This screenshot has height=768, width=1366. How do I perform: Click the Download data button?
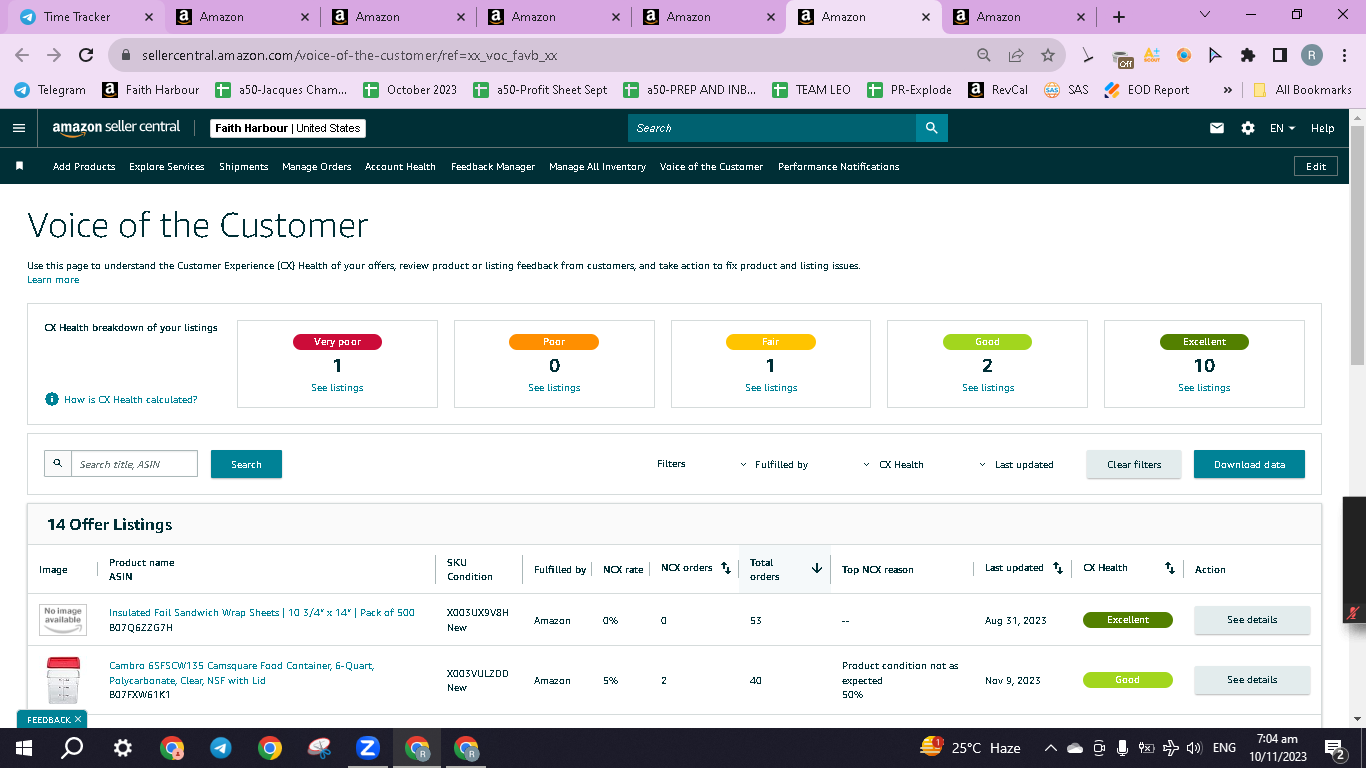tap(1249, 464)
